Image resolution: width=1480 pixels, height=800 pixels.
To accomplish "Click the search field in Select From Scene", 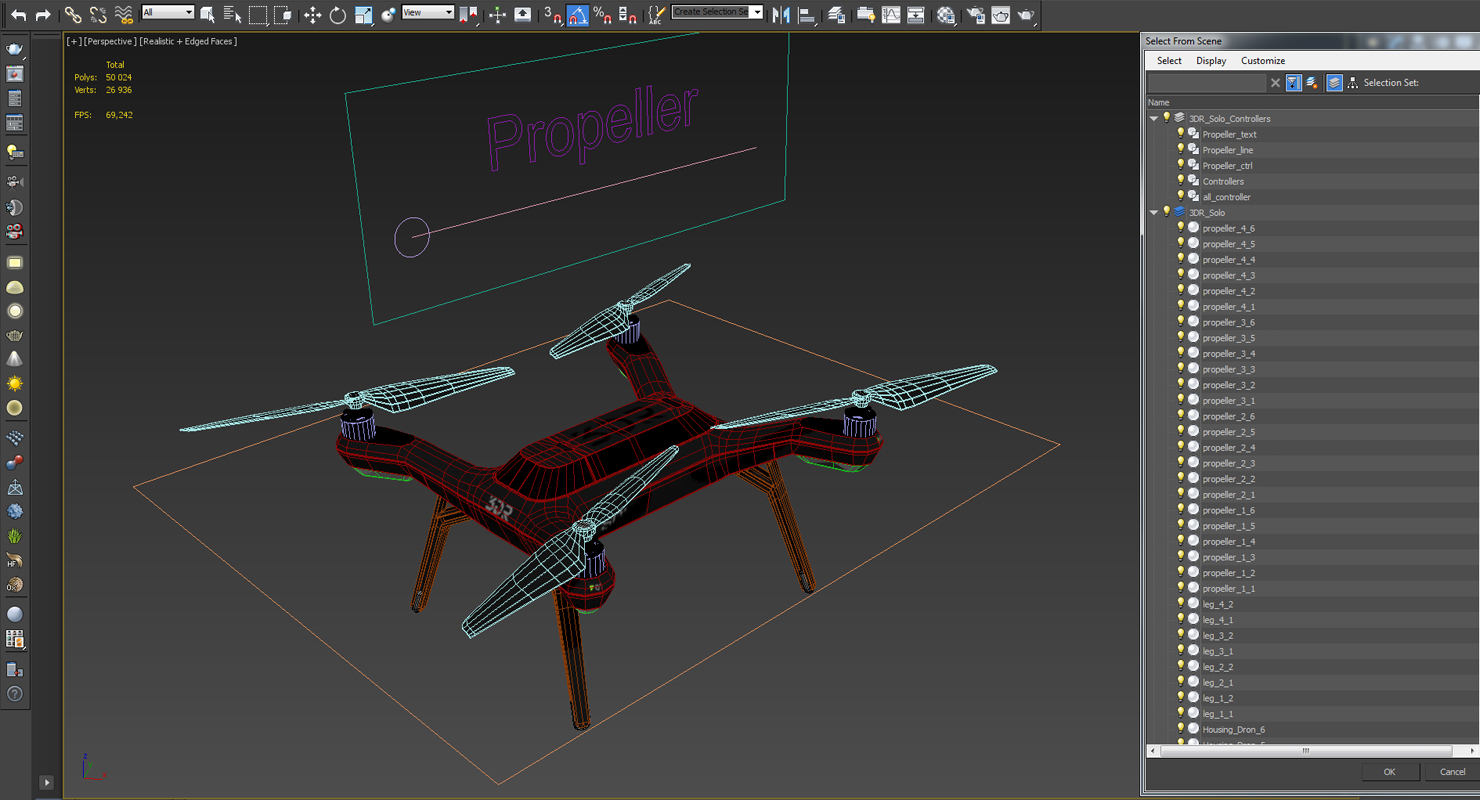I will pos(1207,83).
